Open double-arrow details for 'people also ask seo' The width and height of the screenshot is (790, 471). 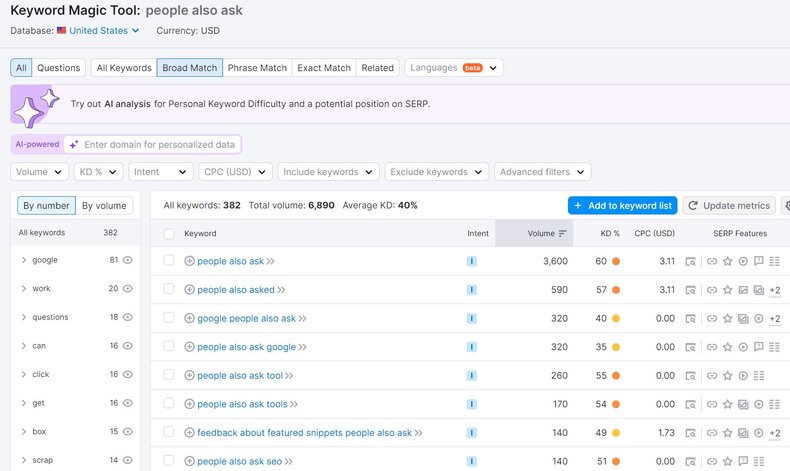click(289, 461)
